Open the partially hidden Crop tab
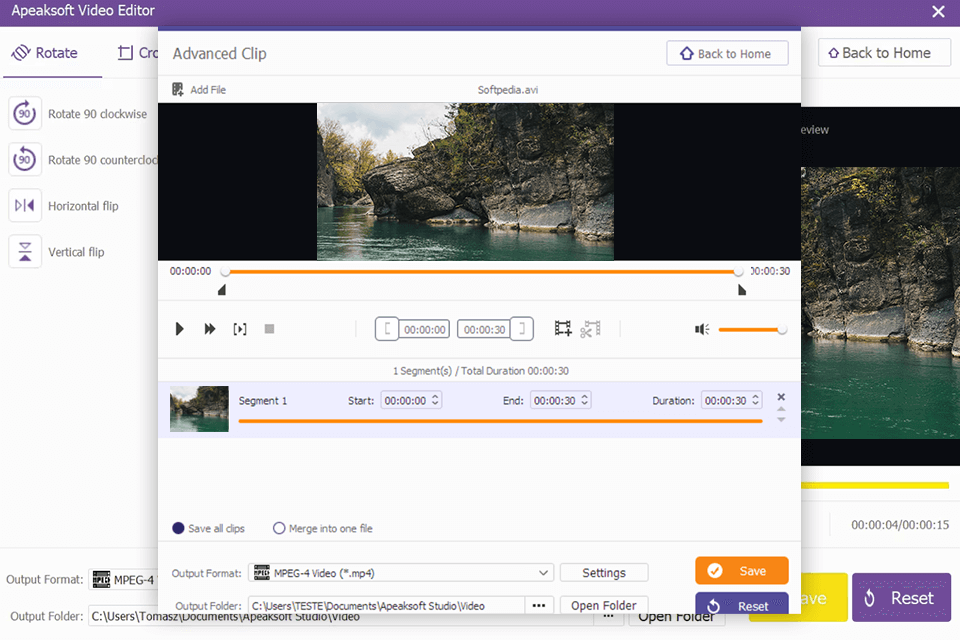The image size is (960, 640). (x=138, y=53)
